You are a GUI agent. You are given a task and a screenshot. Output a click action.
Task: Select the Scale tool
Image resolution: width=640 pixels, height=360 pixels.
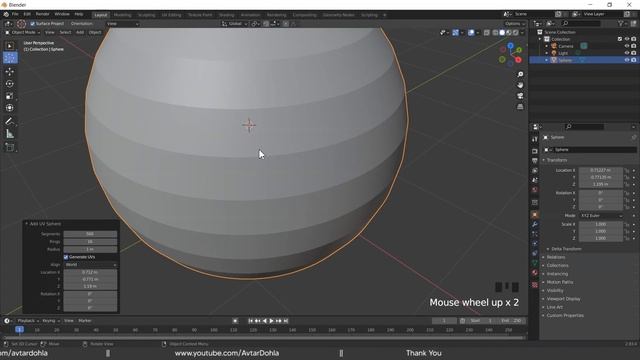click(x=10, y=96)
